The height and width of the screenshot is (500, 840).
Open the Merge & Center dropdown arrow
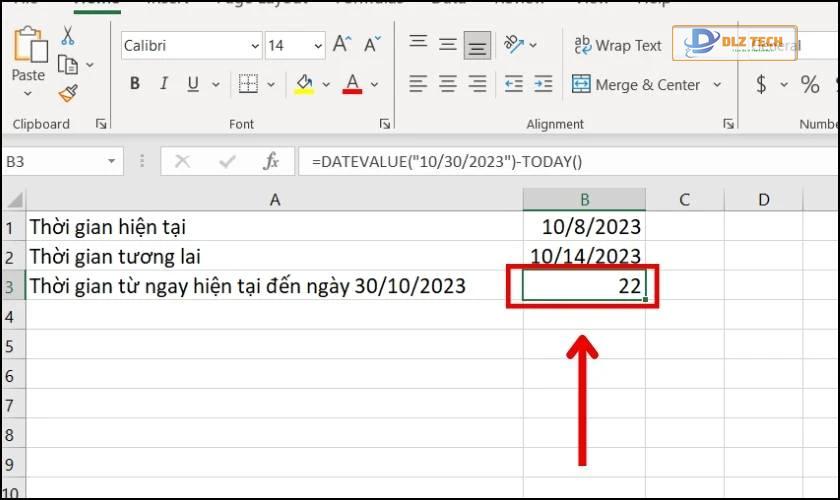717,85
